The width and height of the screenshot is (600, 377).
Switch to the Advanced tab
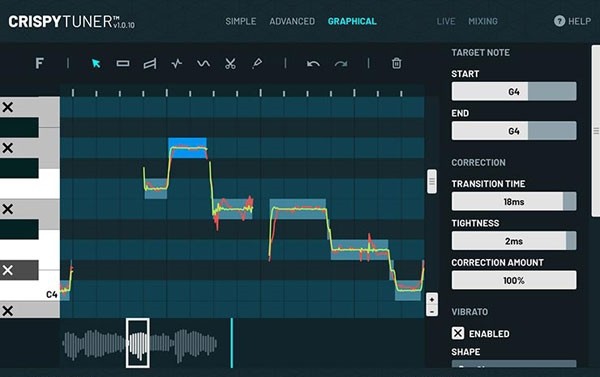(292, 21)
